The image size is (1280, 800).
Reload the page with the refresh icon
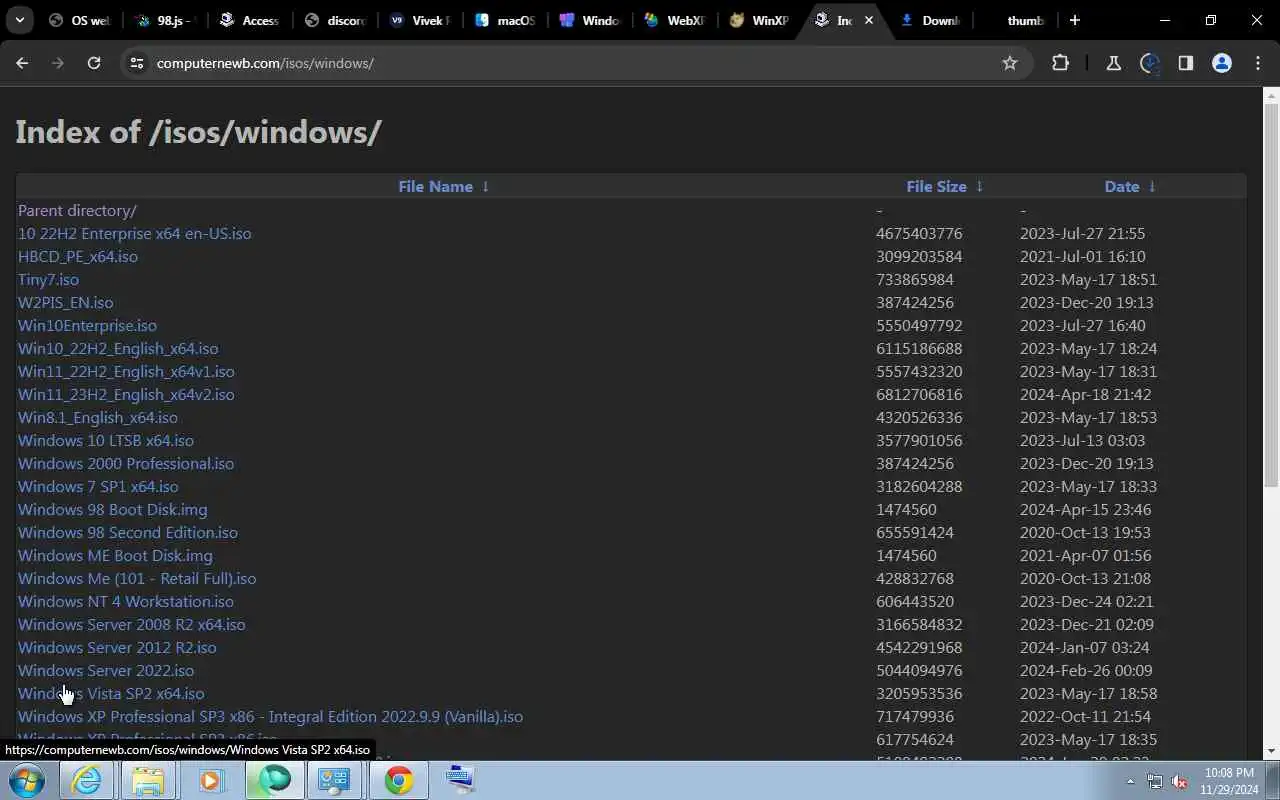click(x=94, y=63)
